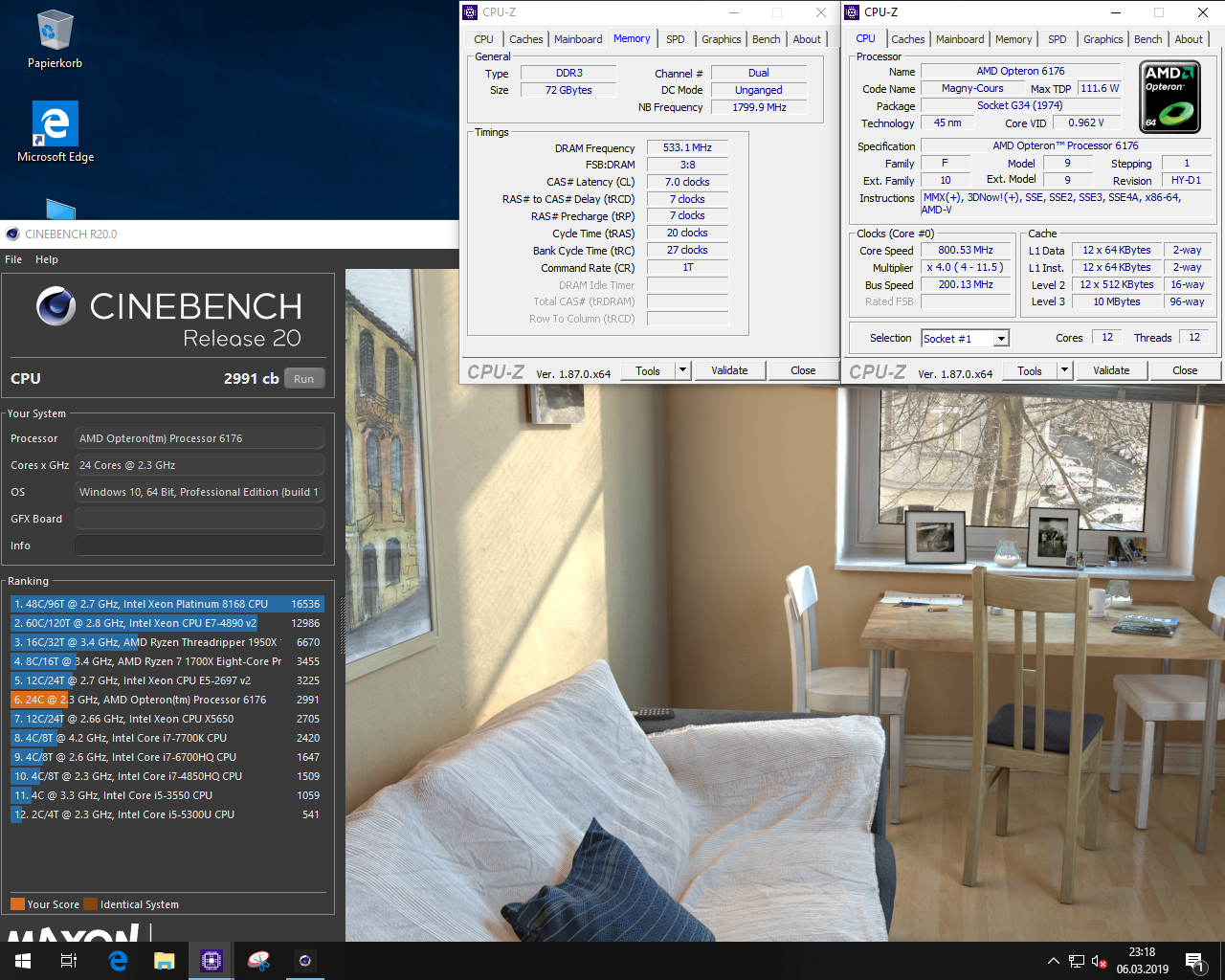Launch Edge from the taskbar
This screenshot has height=980, width=1225.
(118, 961)
